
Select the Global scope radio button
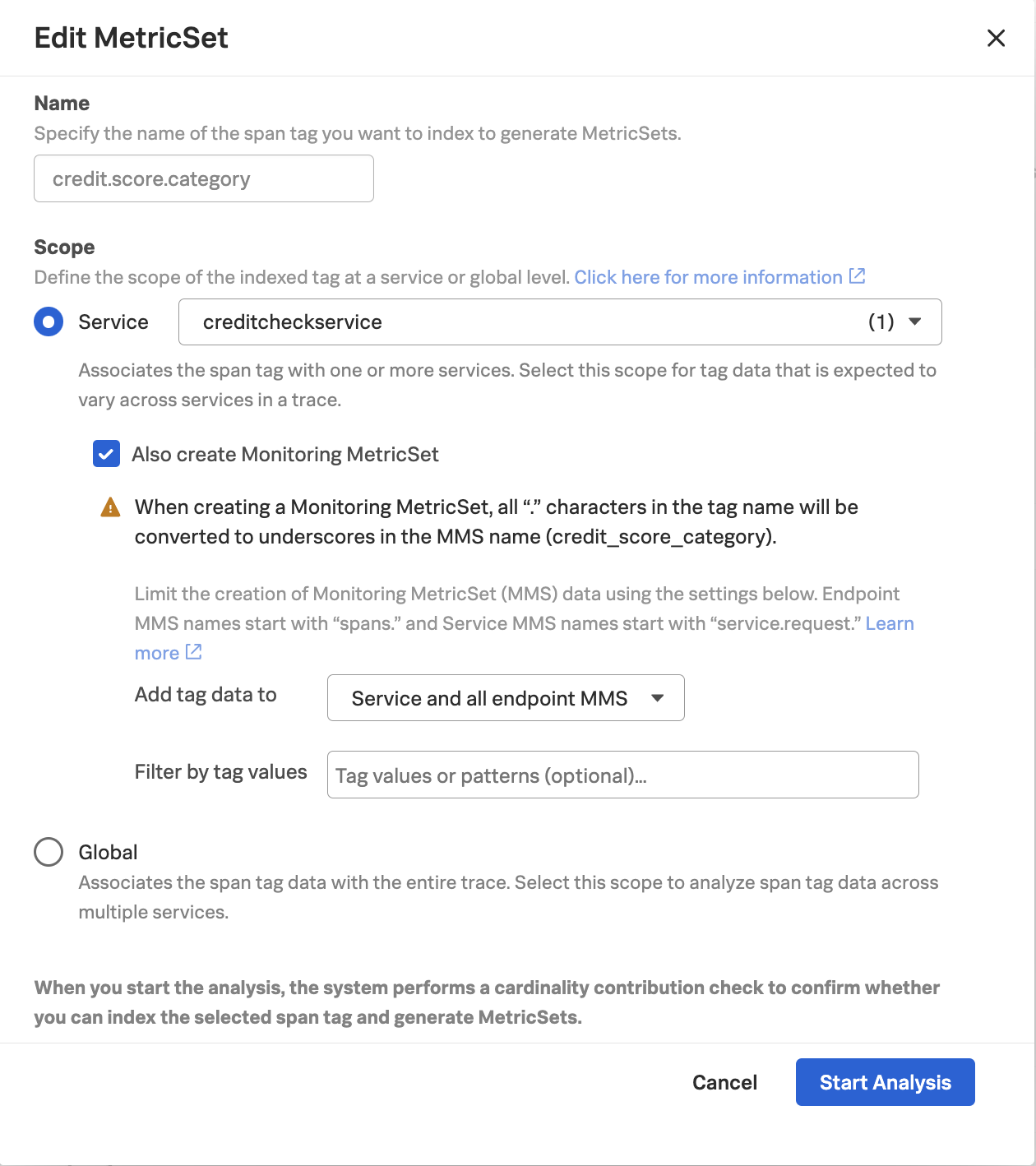pos(49,852)
